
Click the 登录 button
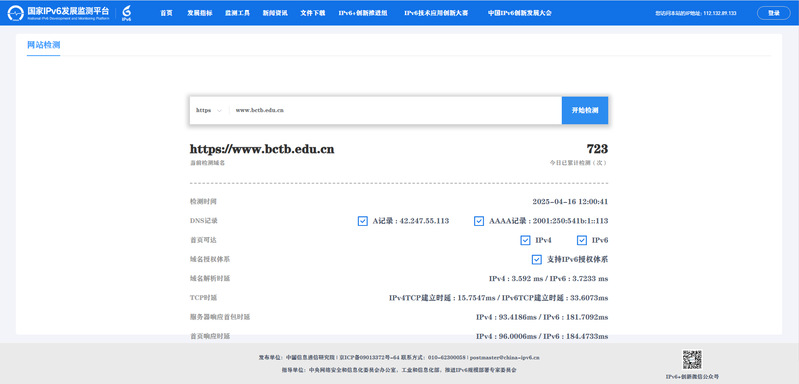pyautogui.click(x=774, y=13)
